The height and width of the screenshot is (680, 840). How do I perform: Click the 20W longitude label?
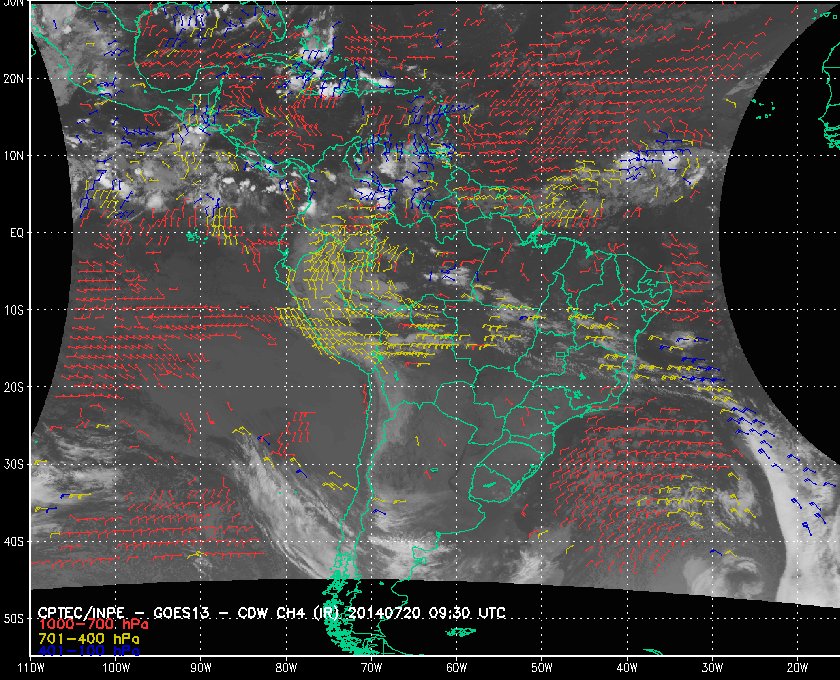[797, 668]
